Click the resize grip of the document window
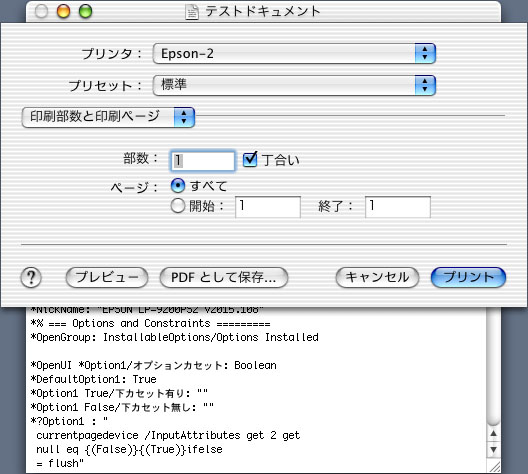 pos(494,467)
